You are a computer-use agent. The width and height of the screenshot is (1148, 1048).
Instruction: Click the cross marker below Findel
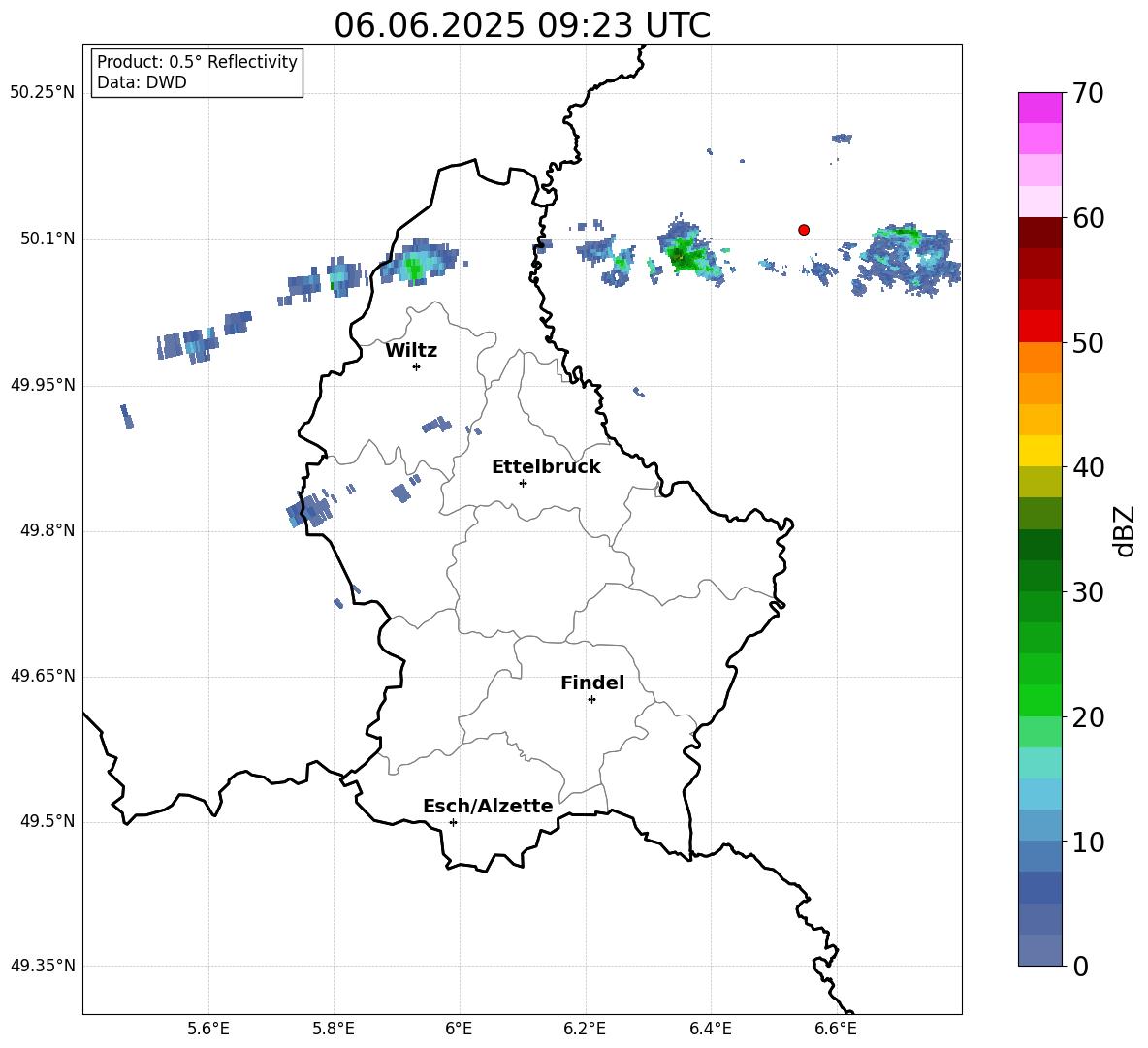coord(591,700)
